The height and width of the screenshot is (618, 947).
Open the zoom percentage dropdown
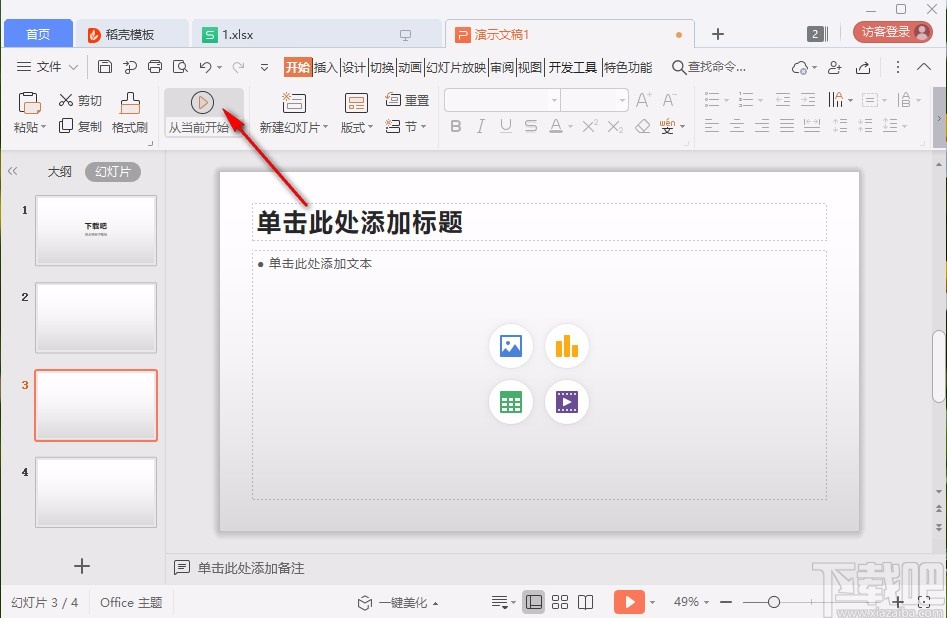pyautogui.click(x=690, y=602)
